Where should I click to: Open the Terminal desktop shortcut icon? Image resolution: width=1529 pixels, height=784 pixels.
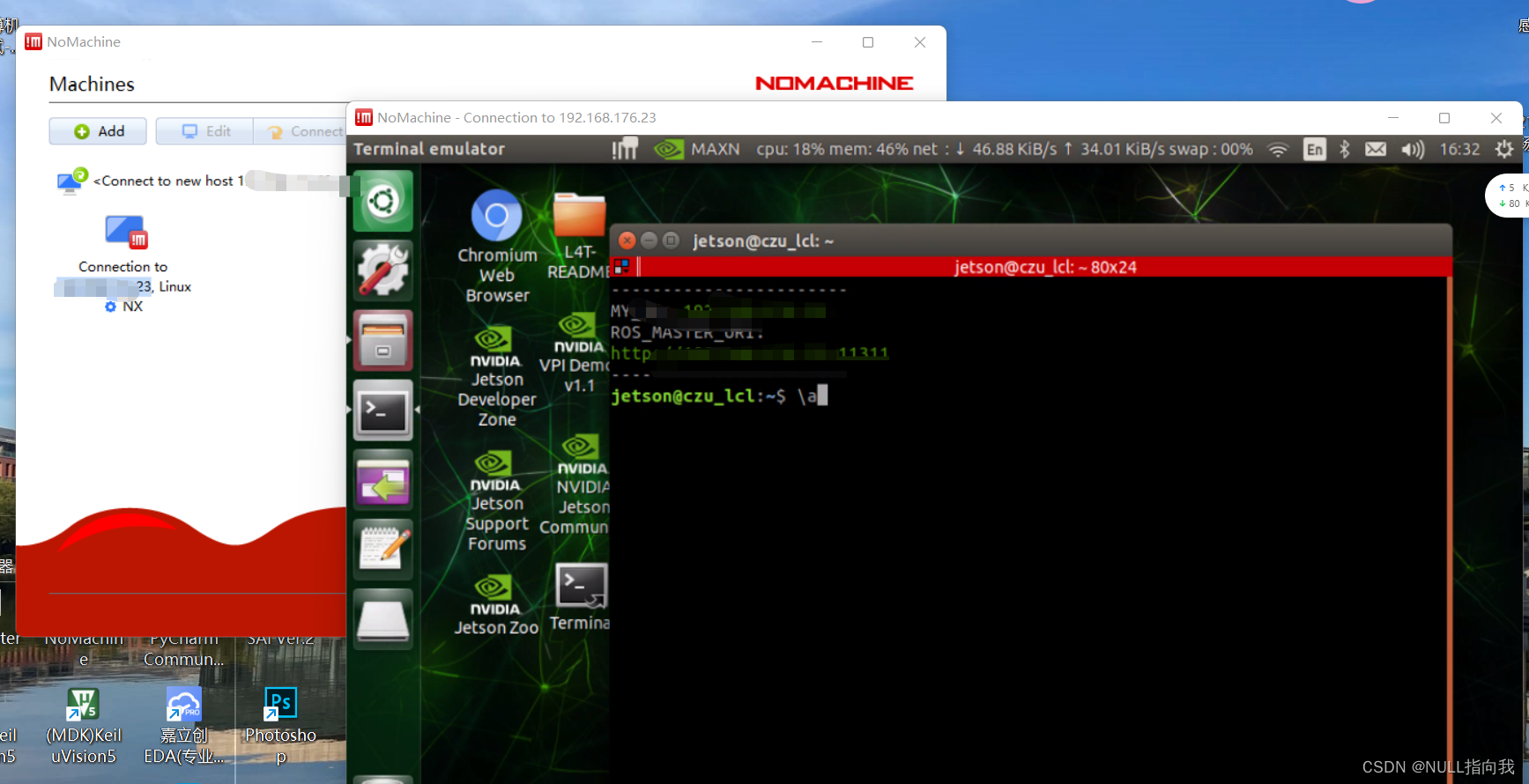pos(580,598)
